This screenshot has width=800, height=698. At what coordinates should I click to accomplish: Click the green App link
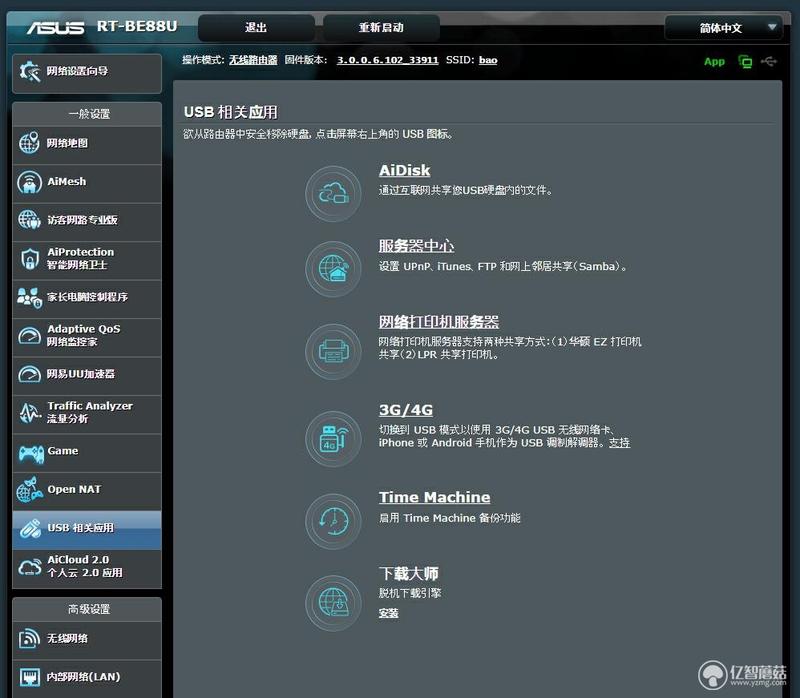pos(714,62)
